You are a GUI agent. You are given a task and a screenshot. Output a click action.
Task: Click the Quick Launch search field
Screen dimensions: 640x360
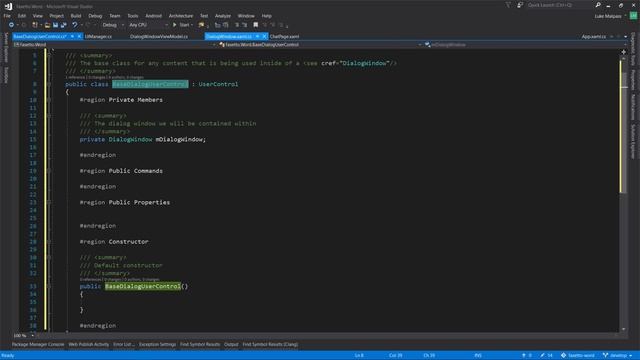pos(560,5)
